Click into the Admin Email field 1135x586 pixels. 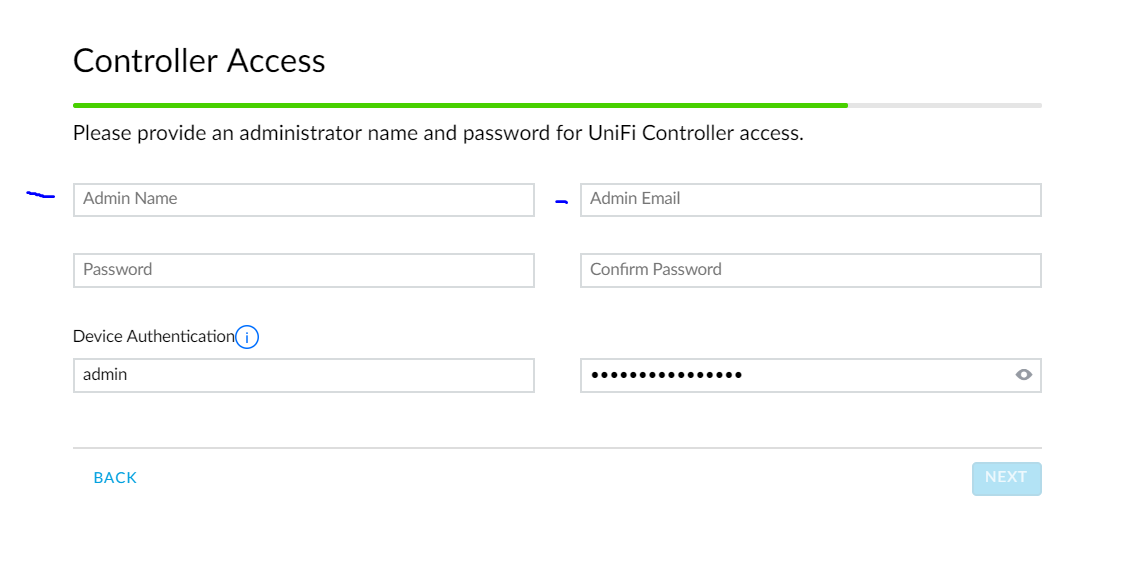click(x=810, y=199)
